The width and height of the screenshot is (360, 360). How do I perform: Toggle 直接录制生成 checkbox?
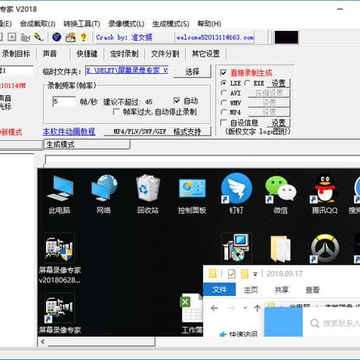coord(224,73)
